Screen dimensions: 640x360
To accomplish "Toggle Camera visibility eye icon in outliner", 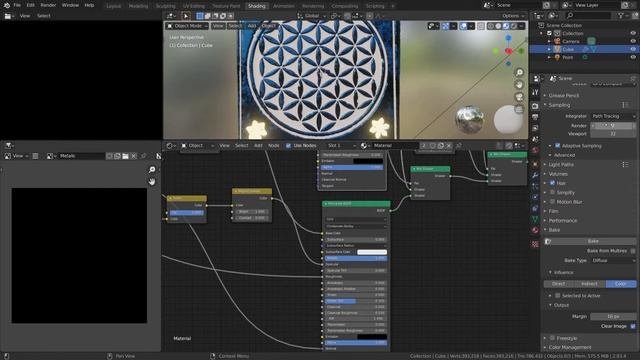I will pyautogui.click(x=633, y=41).
